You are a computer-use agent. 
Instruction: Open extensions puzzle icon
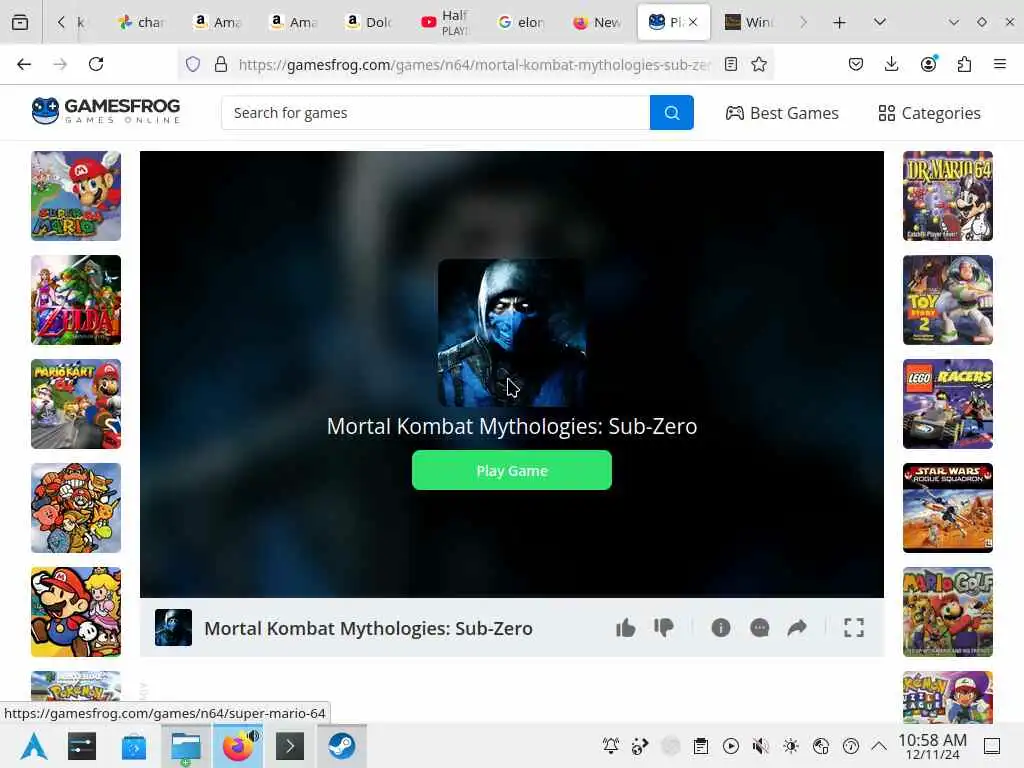pyautogui.click(x=964, y=64)
